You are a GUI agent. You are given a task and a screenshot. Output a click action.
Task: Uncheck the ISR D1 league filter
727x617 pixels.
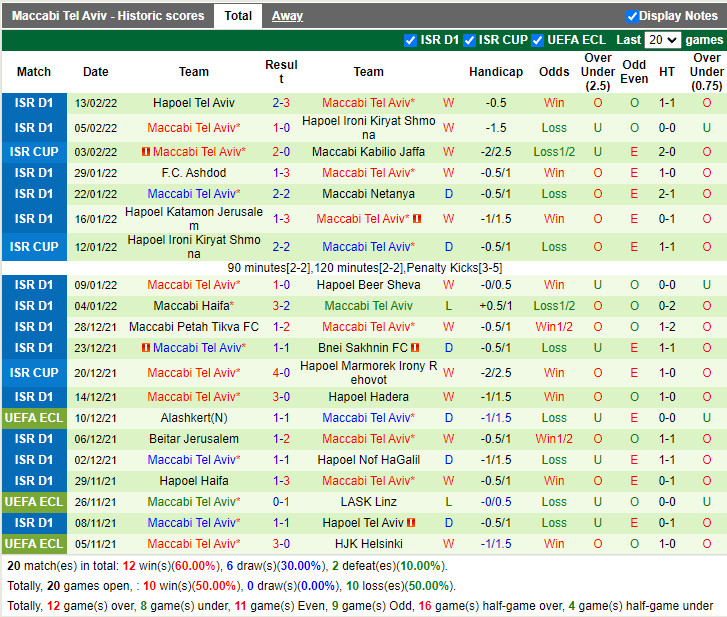(x=410, y=40)
